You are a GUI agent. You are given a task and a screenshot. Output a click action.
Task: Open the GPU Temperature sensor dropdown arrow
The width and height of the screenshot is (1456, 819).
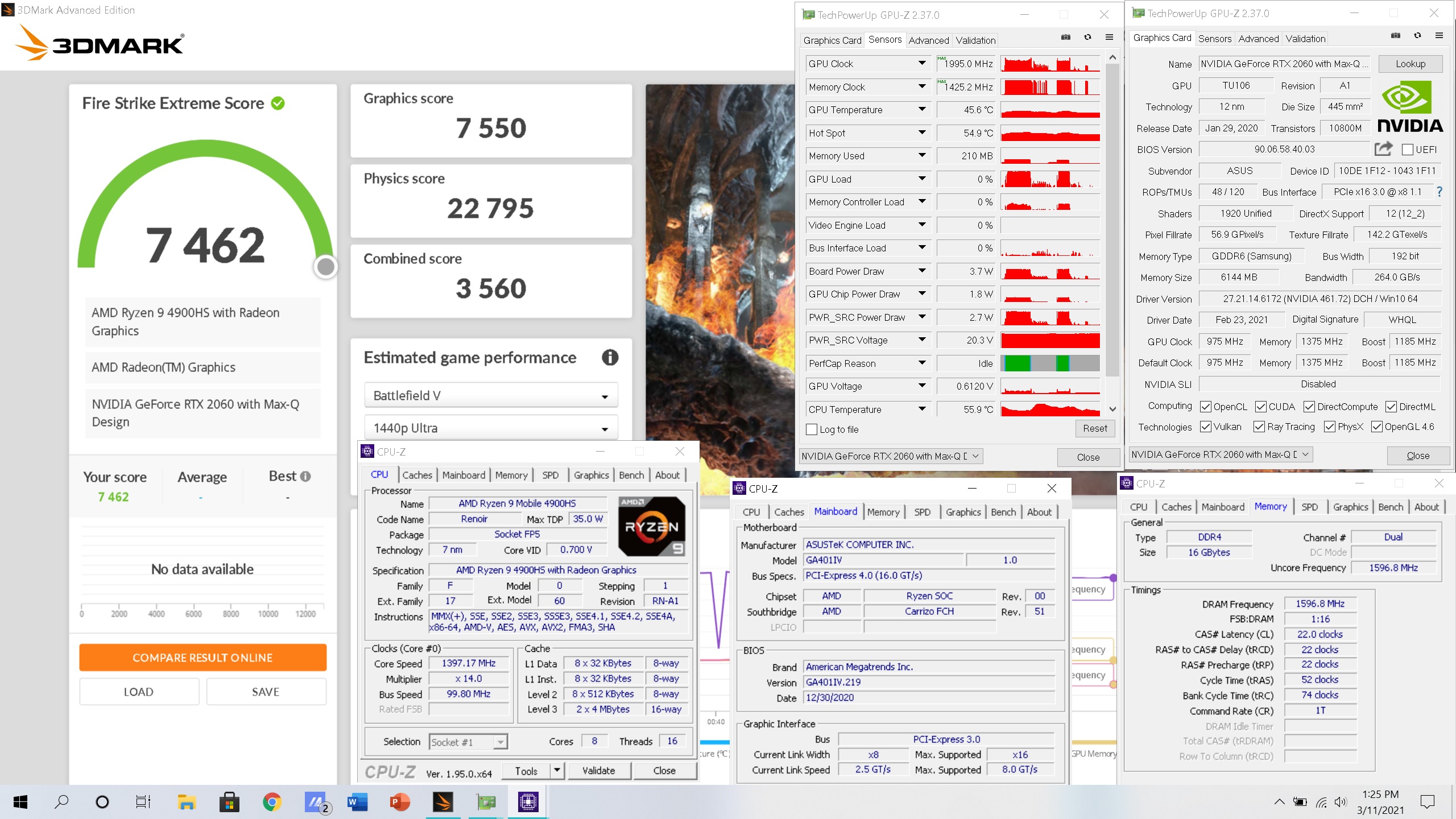tap(922, 110)
